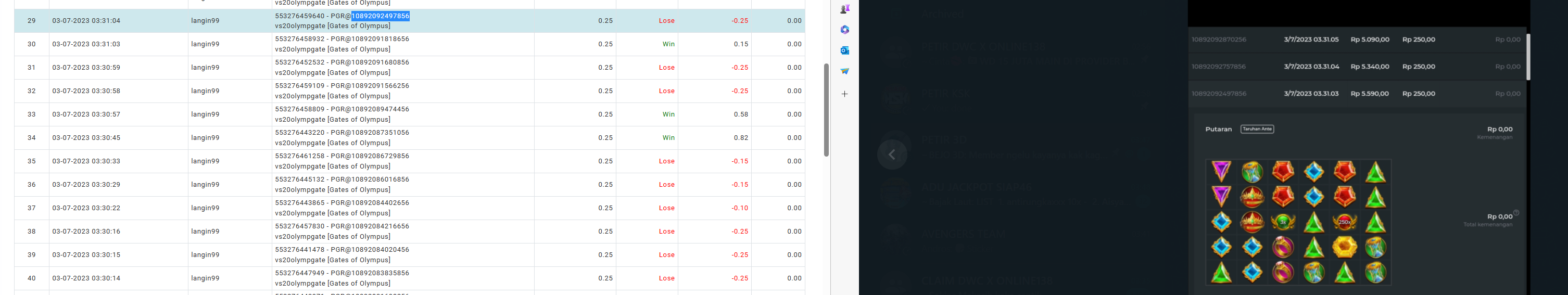Image resolution: width=1568 pixels, height=295 pixels.
Task: Click reference 553276459109 - PGR@10892091566256
Action: [x=342, y=86]
